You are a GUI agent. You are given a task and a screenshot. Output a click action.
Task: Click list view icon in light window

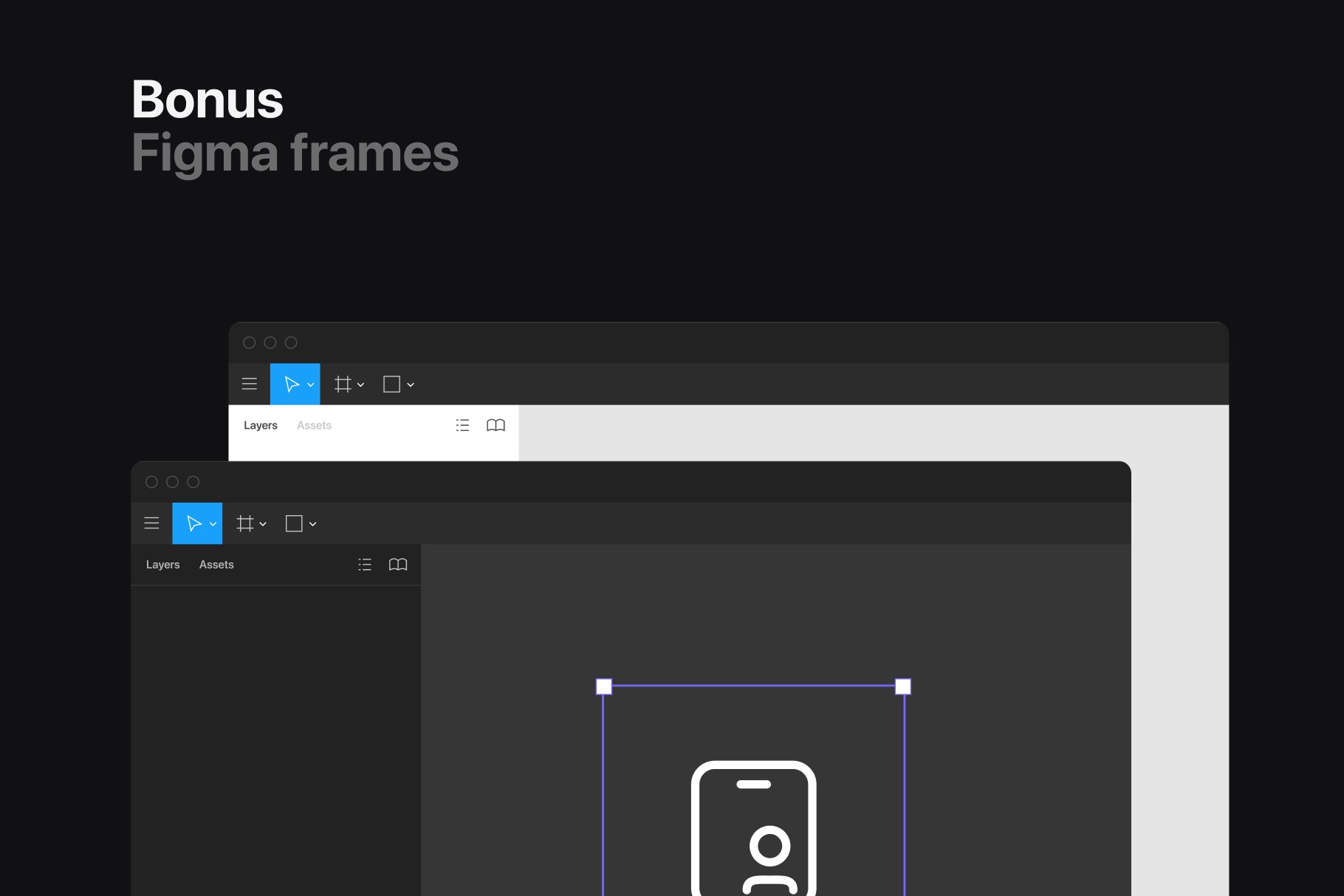pos(462,425)
